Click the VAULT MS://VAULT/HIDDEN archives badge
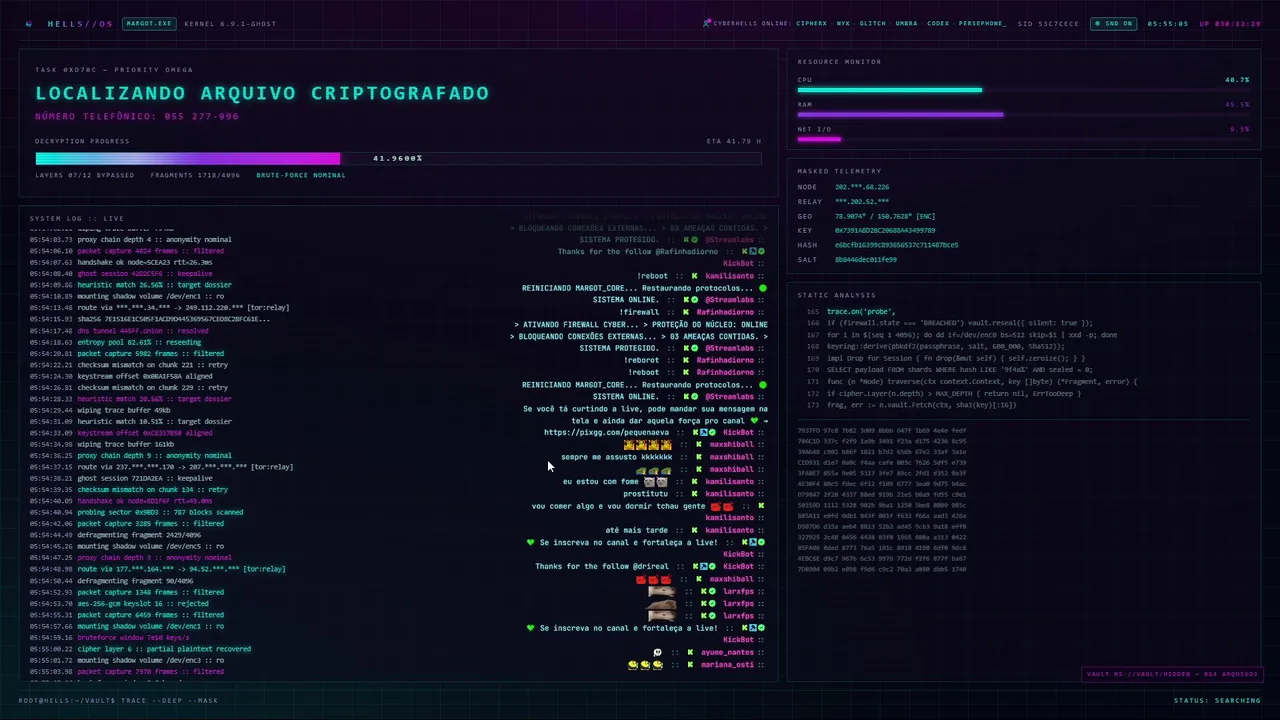Viewport: 1280px width, 720px height. [1172, 674]
